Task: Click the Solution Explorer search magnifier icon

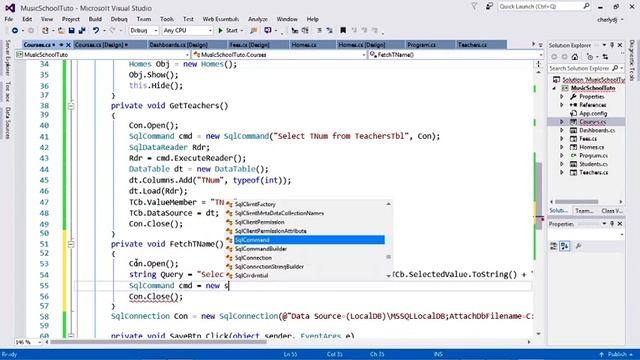Action: coord(615,68)
